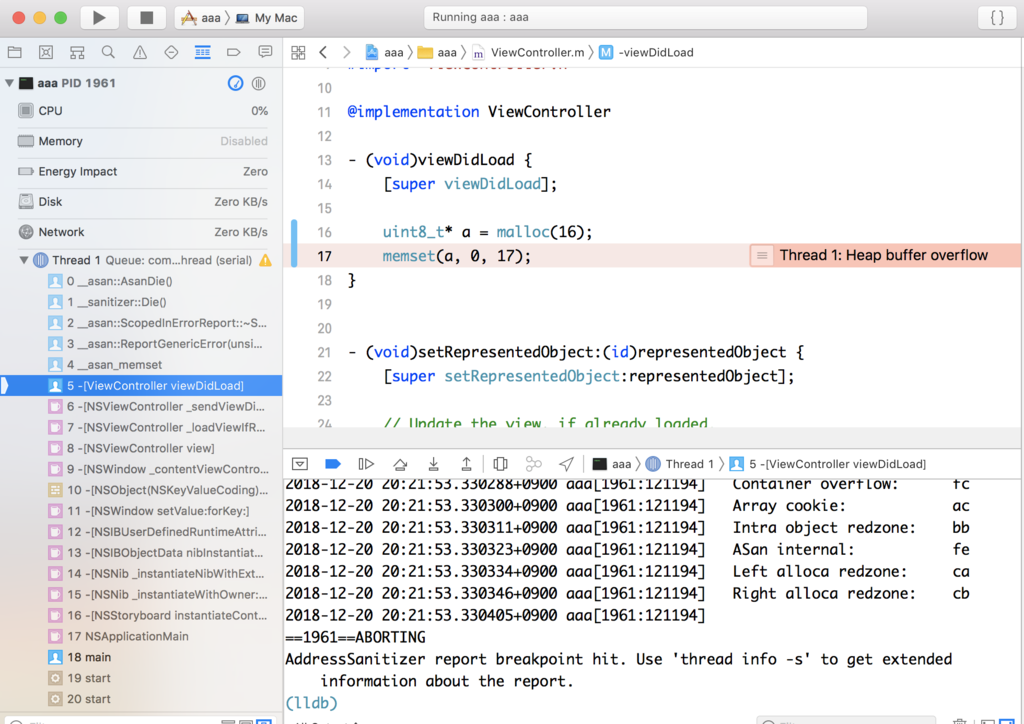Click aaa project in jump bar

[384, 52]
